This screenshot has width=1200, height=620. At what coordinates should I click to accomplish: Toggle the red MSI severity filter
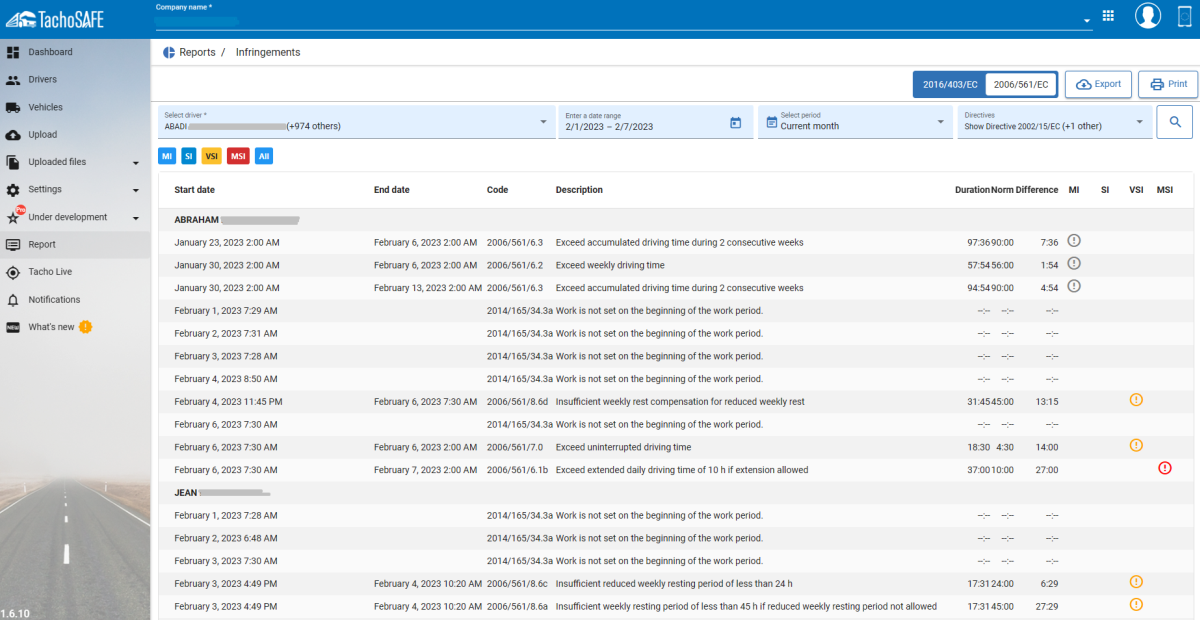tap(238, 156)
